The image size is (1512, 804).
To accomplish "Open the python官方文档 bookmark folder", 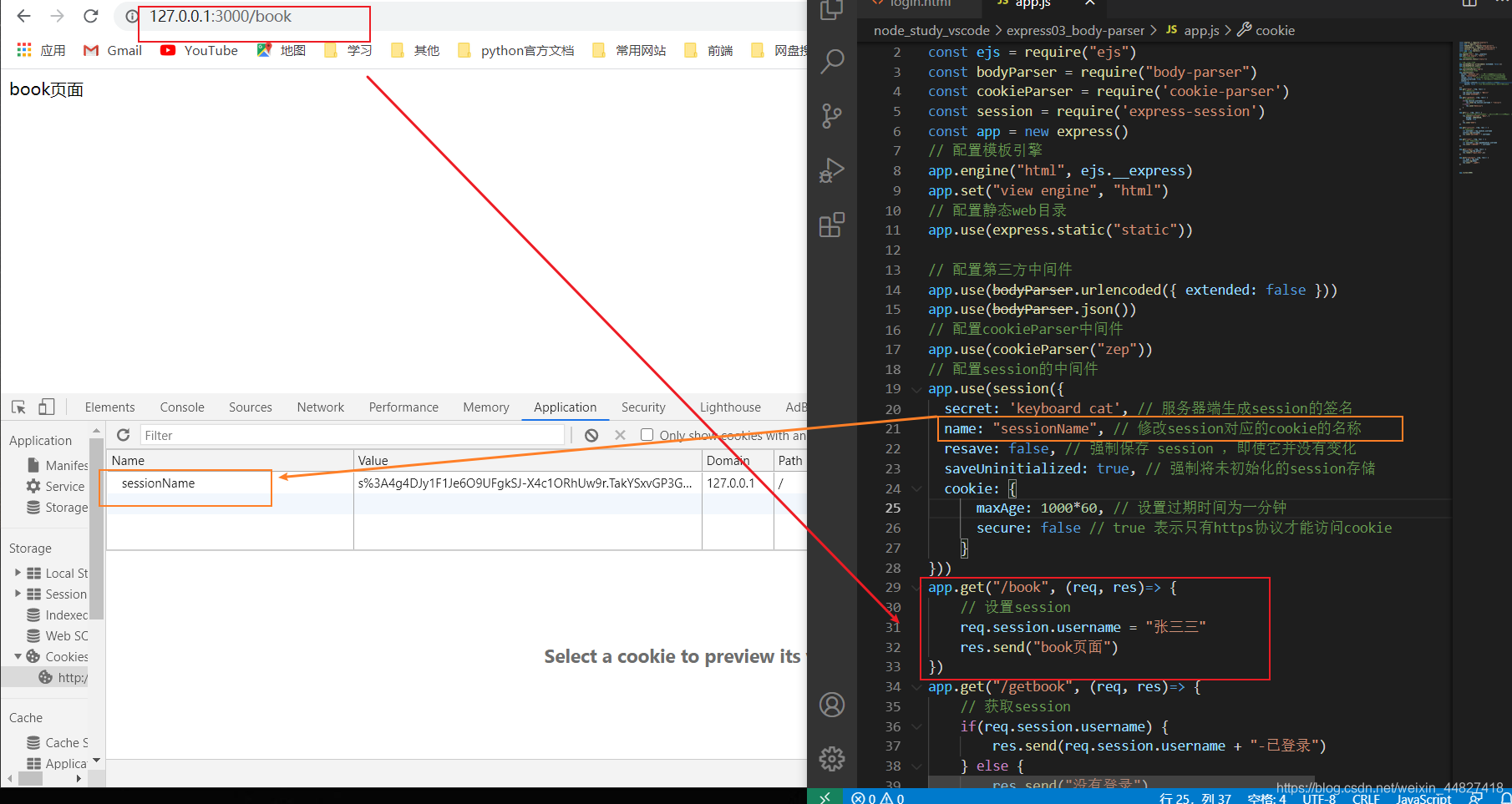I will (x=515, y=50).
